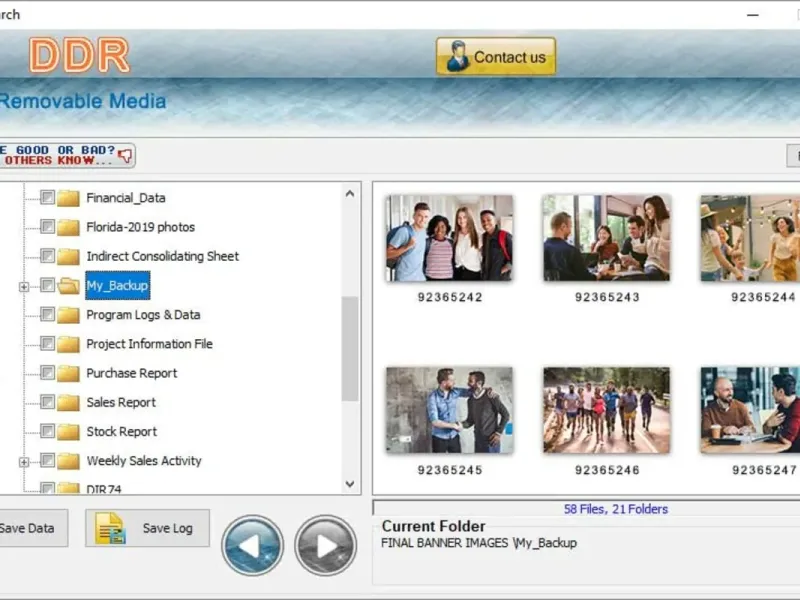Screen dimensions: 800x600
Task: Click the Florida-2019 photos folder icon
Action: coord(68,227)
